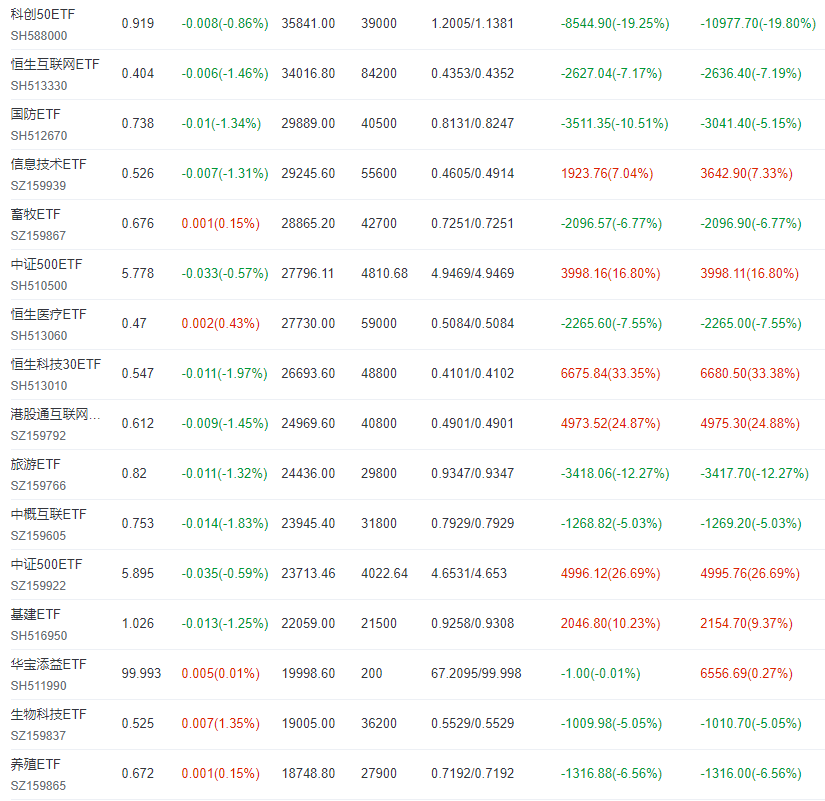Image resolution: width=825 pixels, height=801 pixels.
Task: Select loss value -3511.35(-10.51%)
Action: coord(615,124)
